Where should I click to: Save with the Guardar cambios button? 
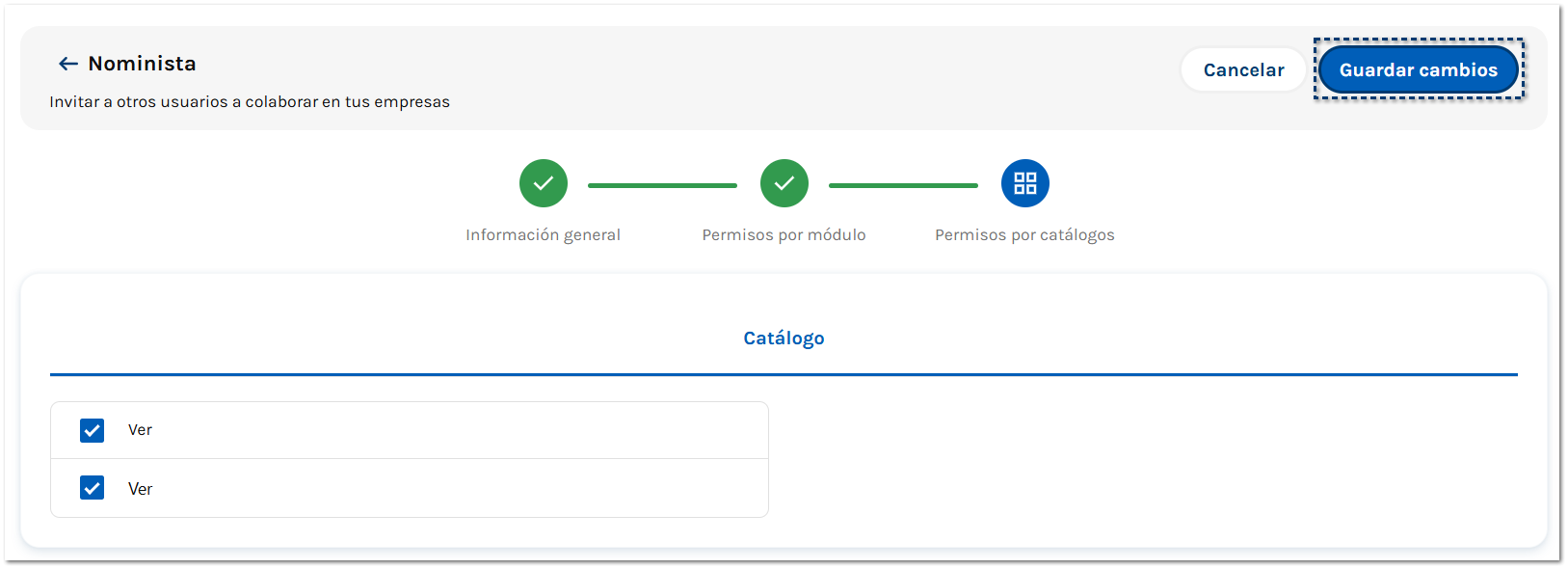click(x=1418, y=69)
